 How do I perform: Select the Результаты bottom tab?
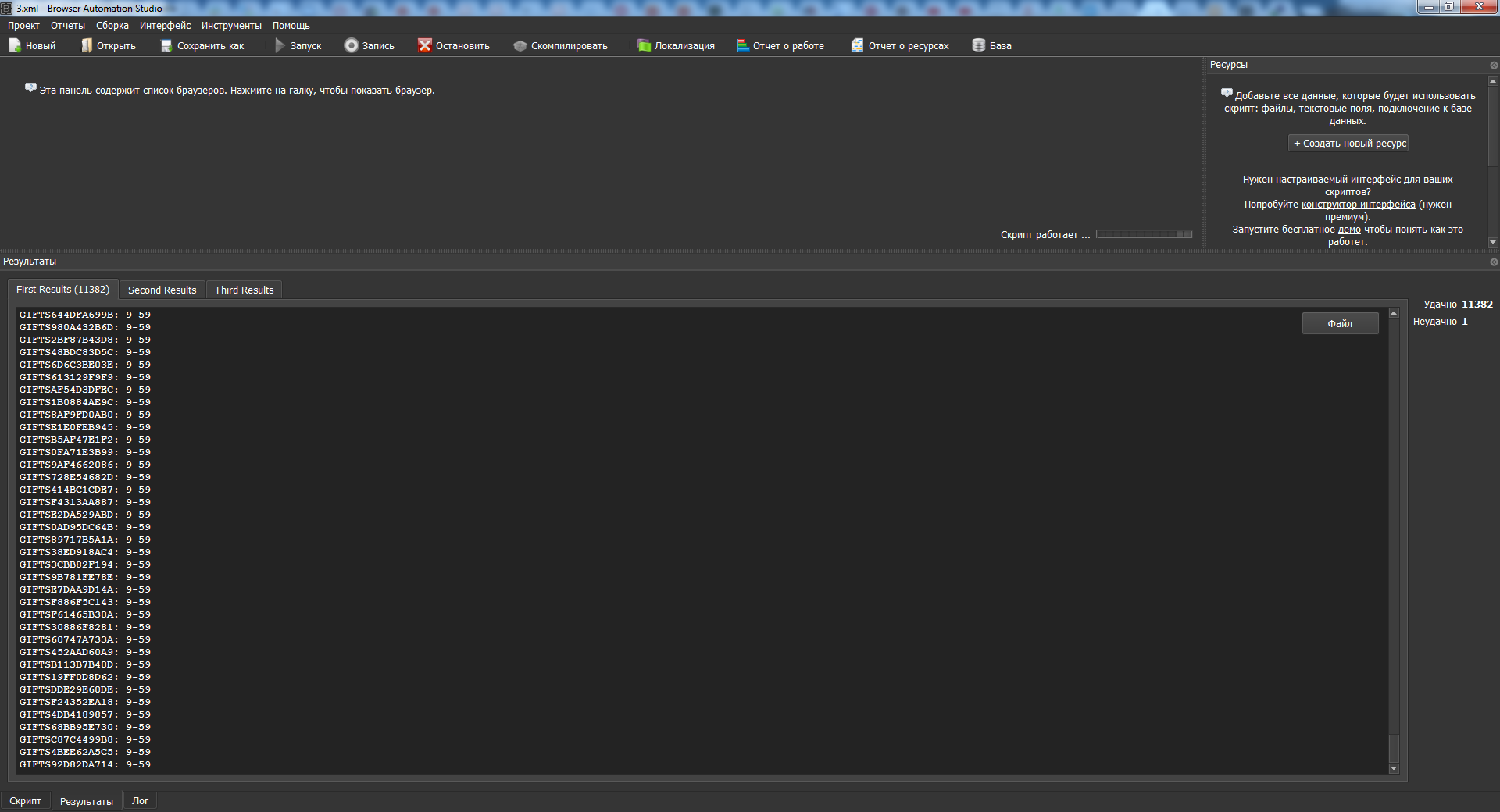pyautogui.click(x=87, y=801)
